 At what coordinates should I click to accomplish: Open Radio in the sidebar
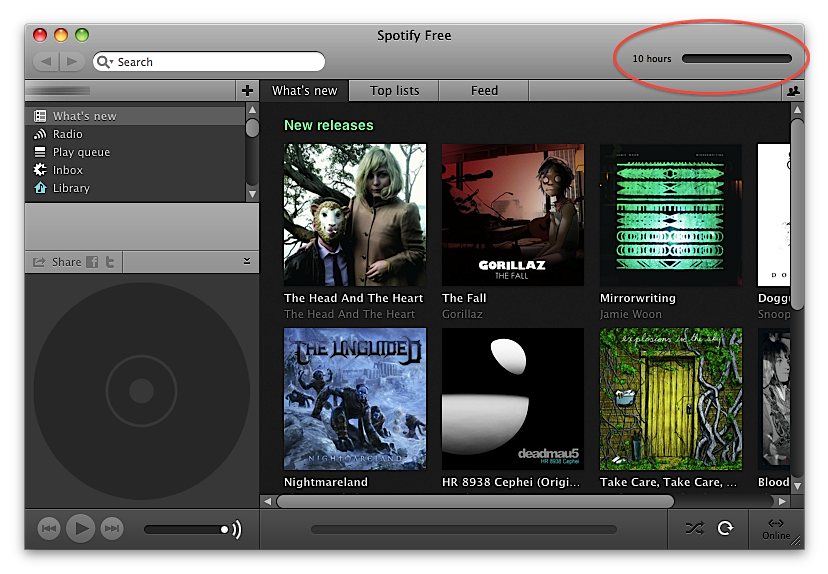(135, 134)
